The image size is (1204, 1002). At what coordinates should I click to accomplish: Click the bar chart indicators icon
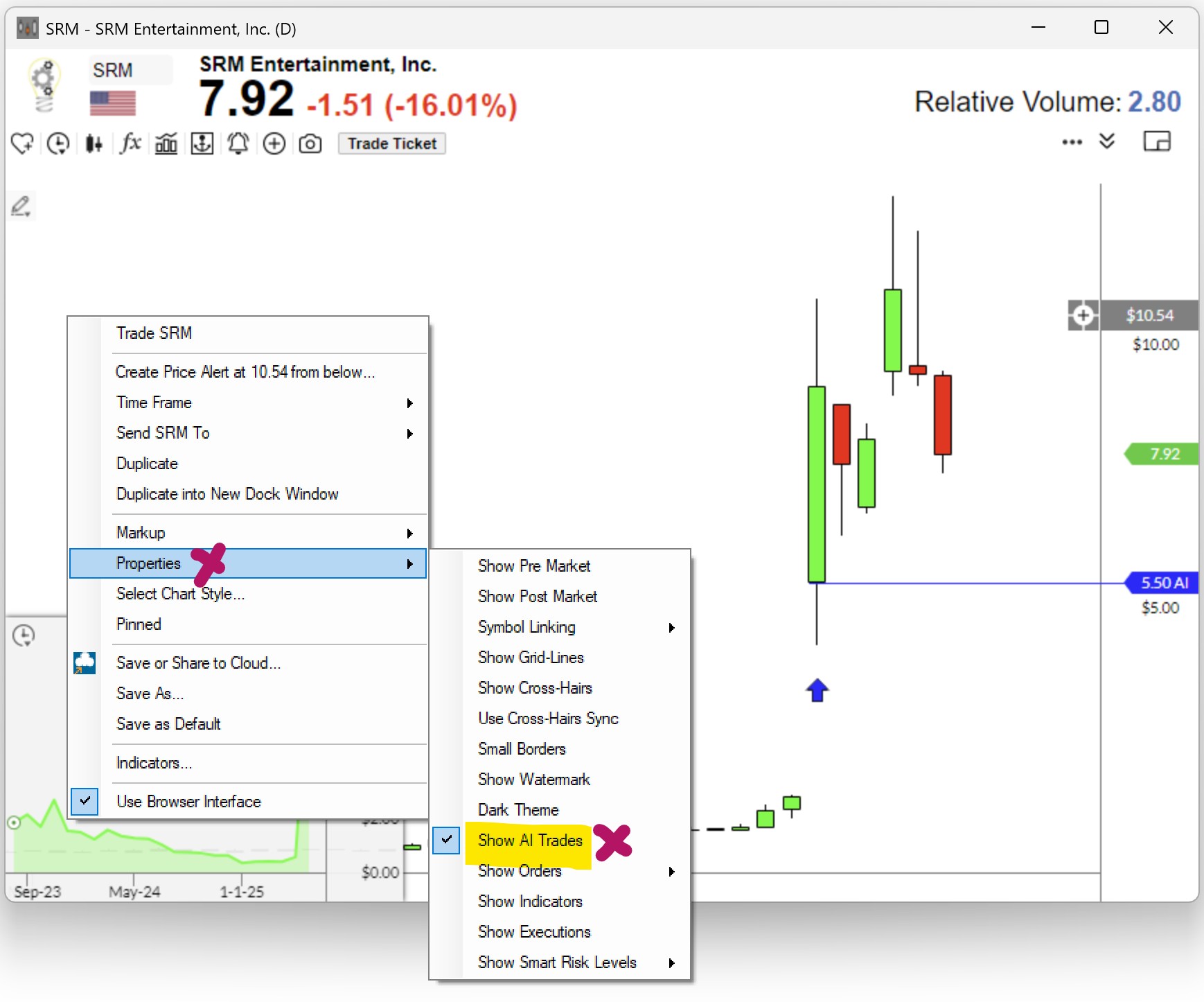click(x=166, y=143)
